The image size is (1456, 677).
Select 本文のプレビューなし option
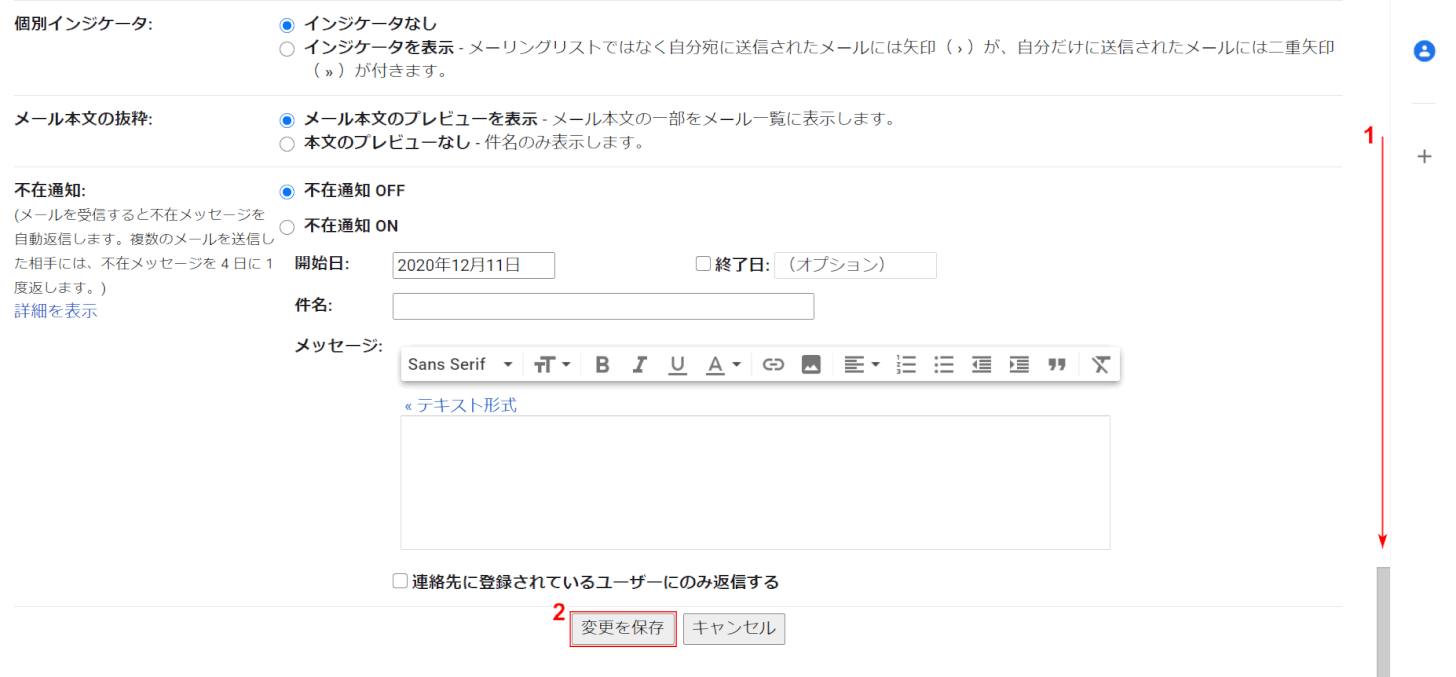(x=288, y=144)
